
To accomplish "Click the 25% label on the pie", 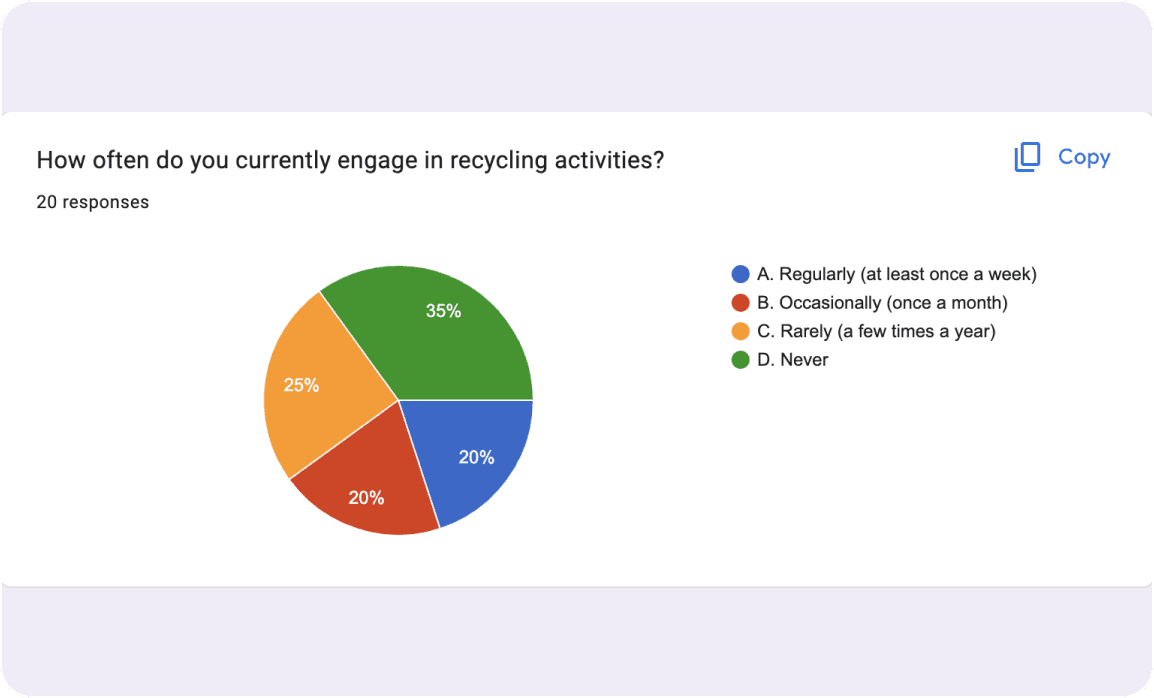I will click(x=302, y=385).
